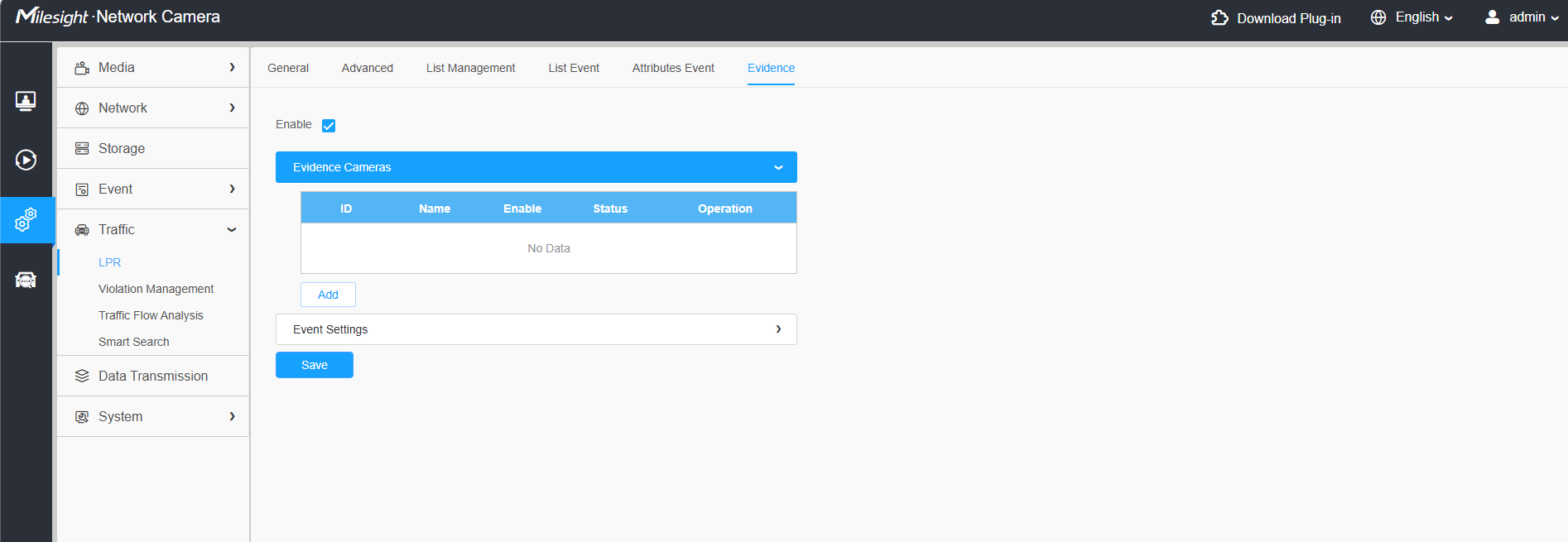Click the Traffic car icon
The width and height of the screenshot is (1568, 542).
(82, 230)
